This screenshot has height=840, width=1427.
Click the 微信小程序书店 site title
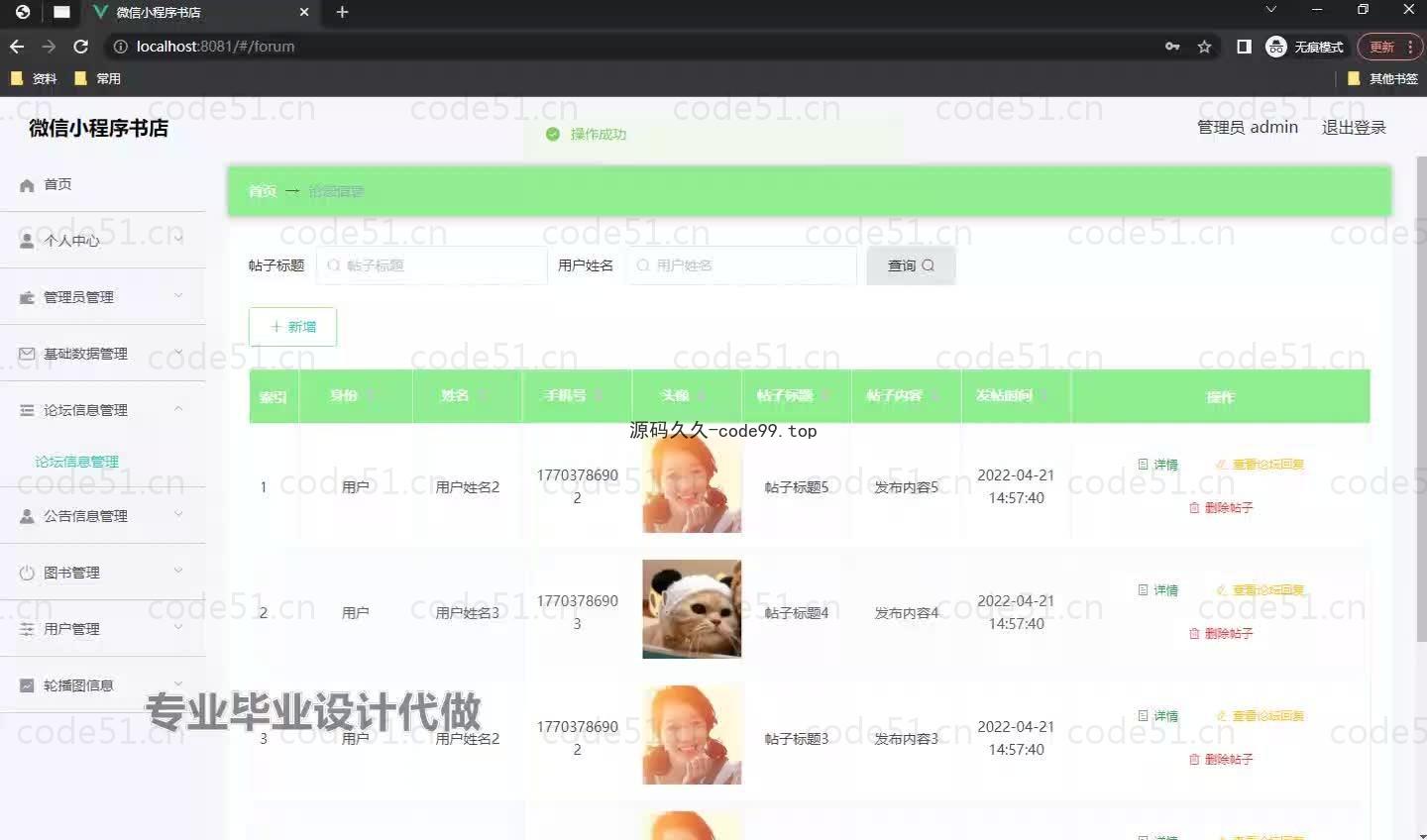point(98,128)
